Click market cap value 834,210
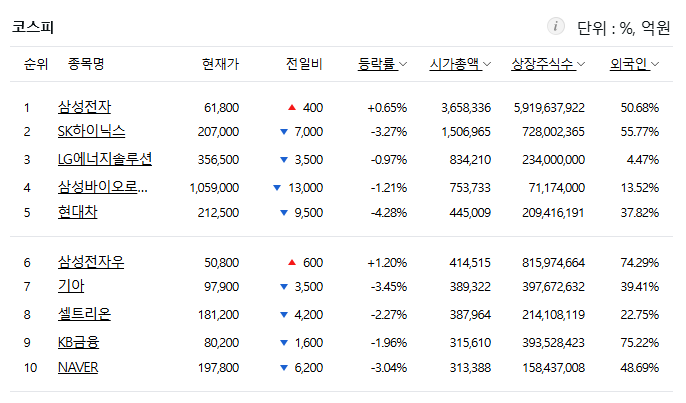Viewport: 686px width, 403px height. coord(470,160)
